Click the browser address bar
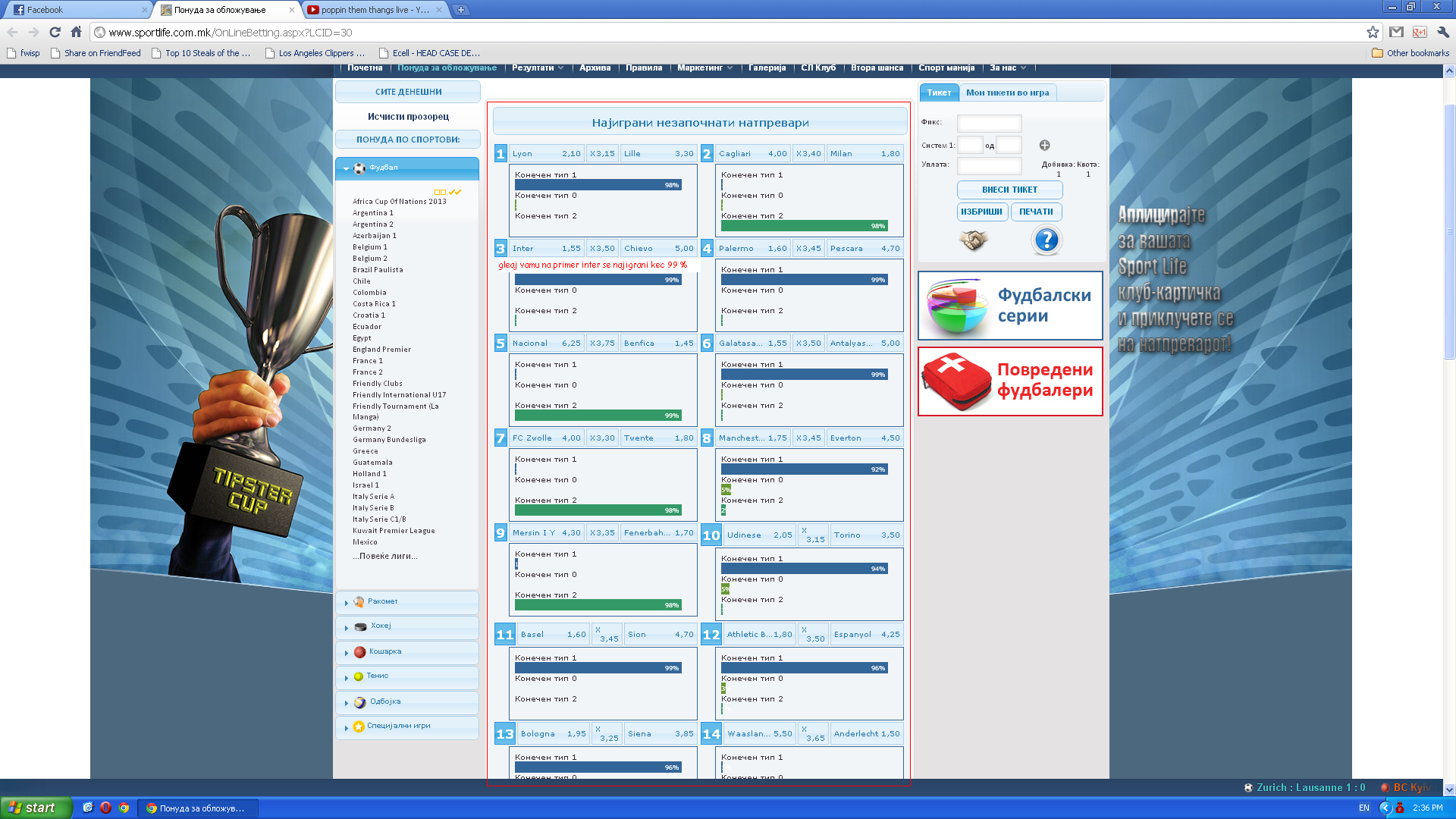The height and width of the screenshot is (819, 1456). pyautogui.click(x=728, y=32)
